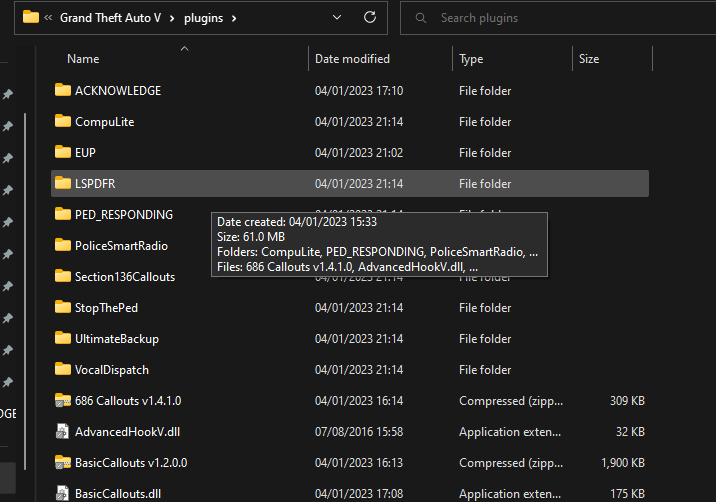This screenshot has width=716, height=502.
Task: Click the Size column header
Action: click(589, 59)
